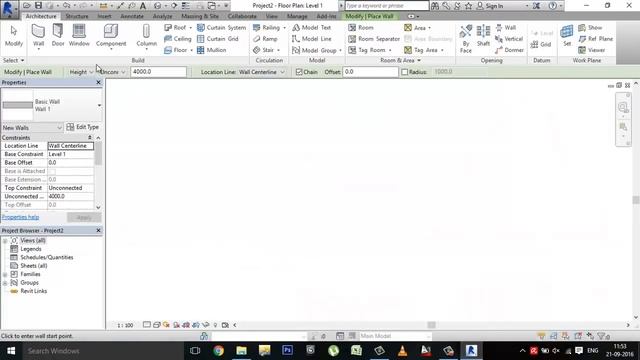640x360 pixels.
Task: Select the By Face opening tool
Action: 465,39
